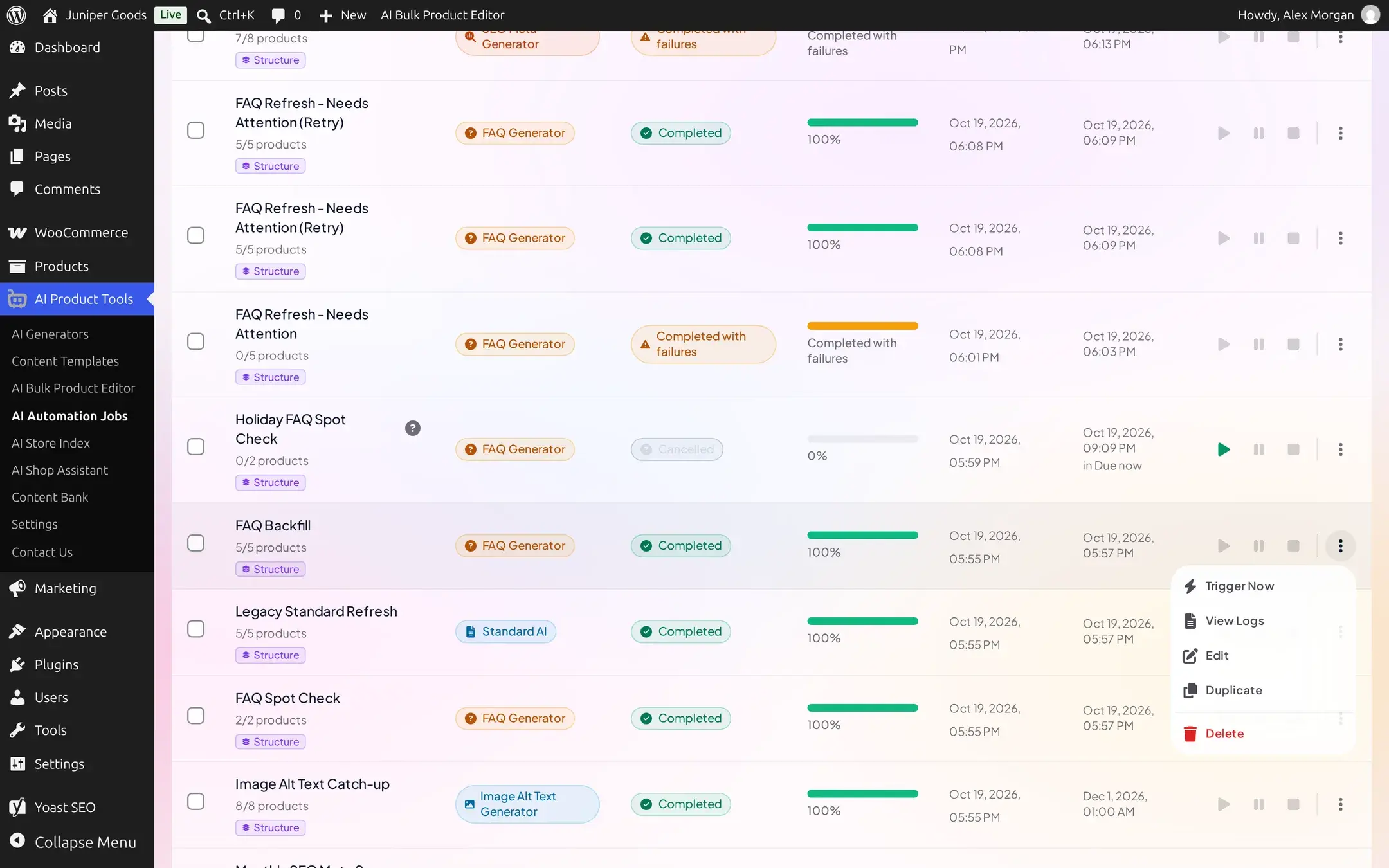The width and height of the screenshot is (1389, 868).
Task: Open the Dashboard sidebar item
Action: tap(77, 48)
